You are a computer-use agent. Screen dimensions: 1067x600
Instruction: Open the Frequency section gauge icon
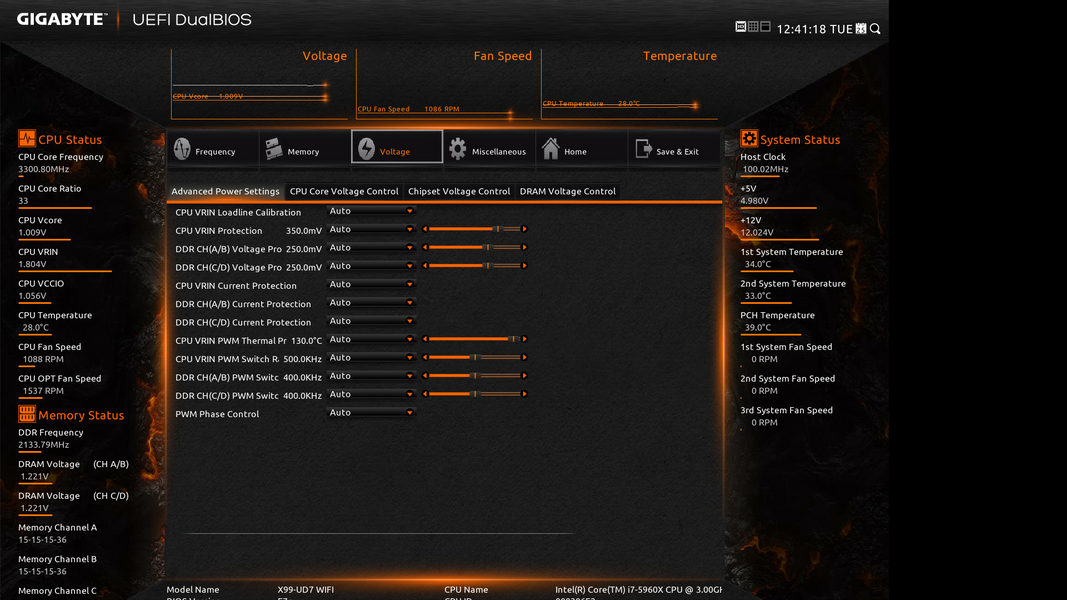pyautogui.click(x=182, y=149)
